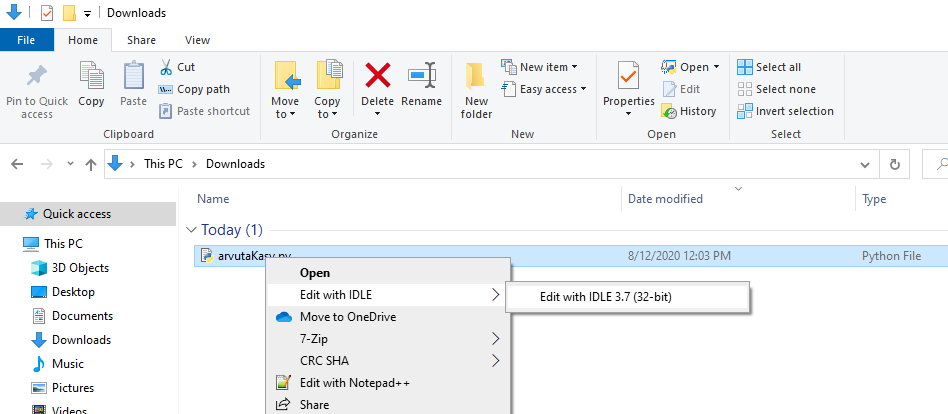Choose Edit with IDLE 3.7 (32-bit)

[612, 296]
